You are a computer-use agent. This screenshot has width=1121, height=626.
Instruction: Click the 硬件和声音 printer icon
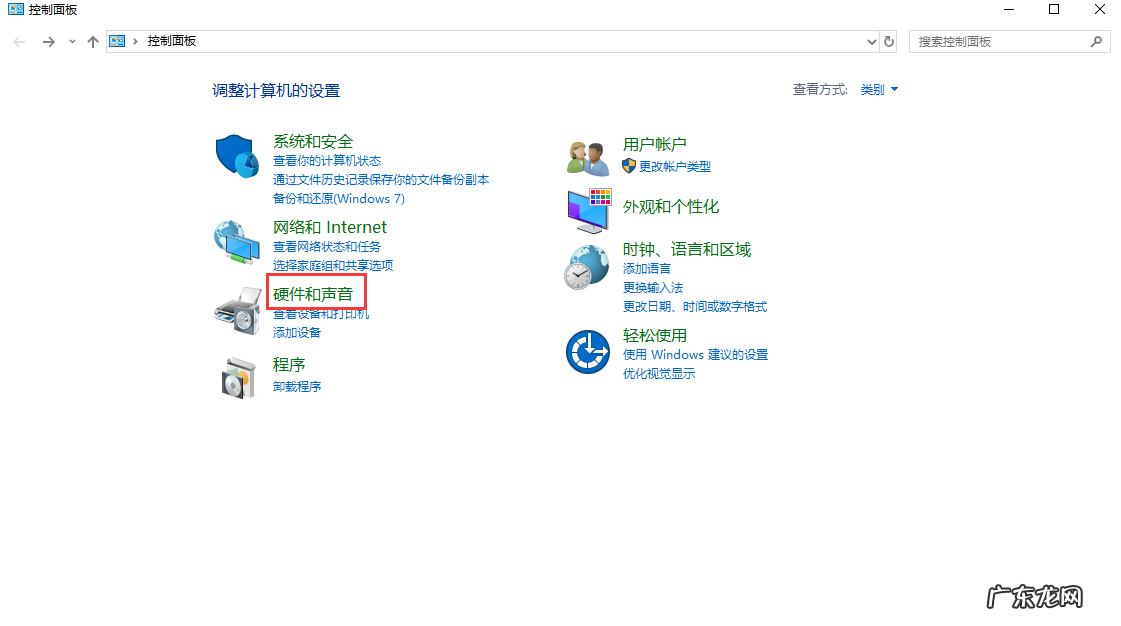(237, 310)
